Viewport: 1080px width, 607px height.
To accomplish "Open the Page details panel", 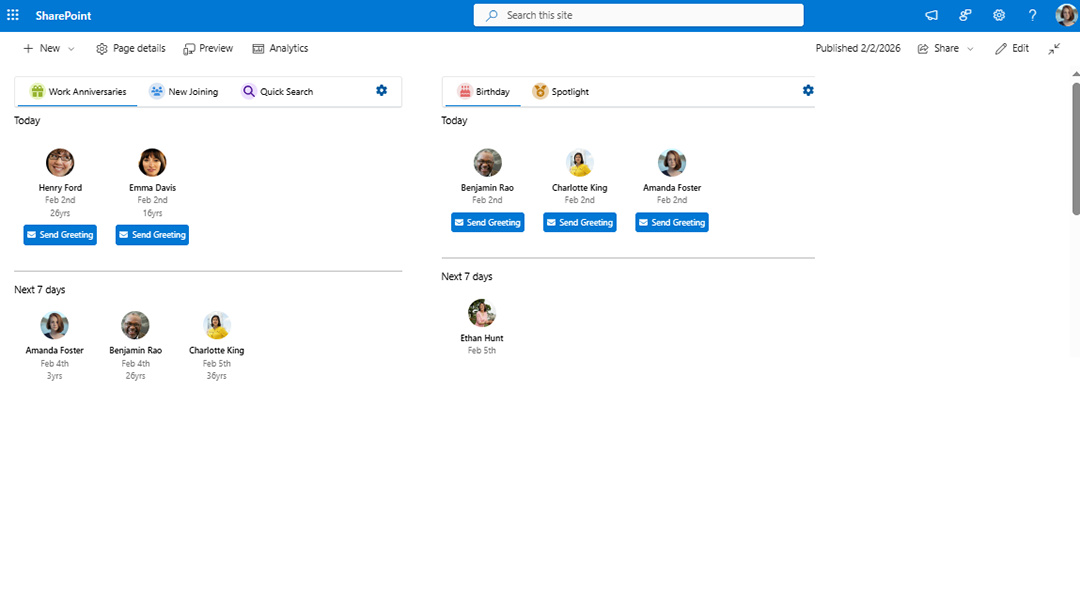I will [130, 48].
